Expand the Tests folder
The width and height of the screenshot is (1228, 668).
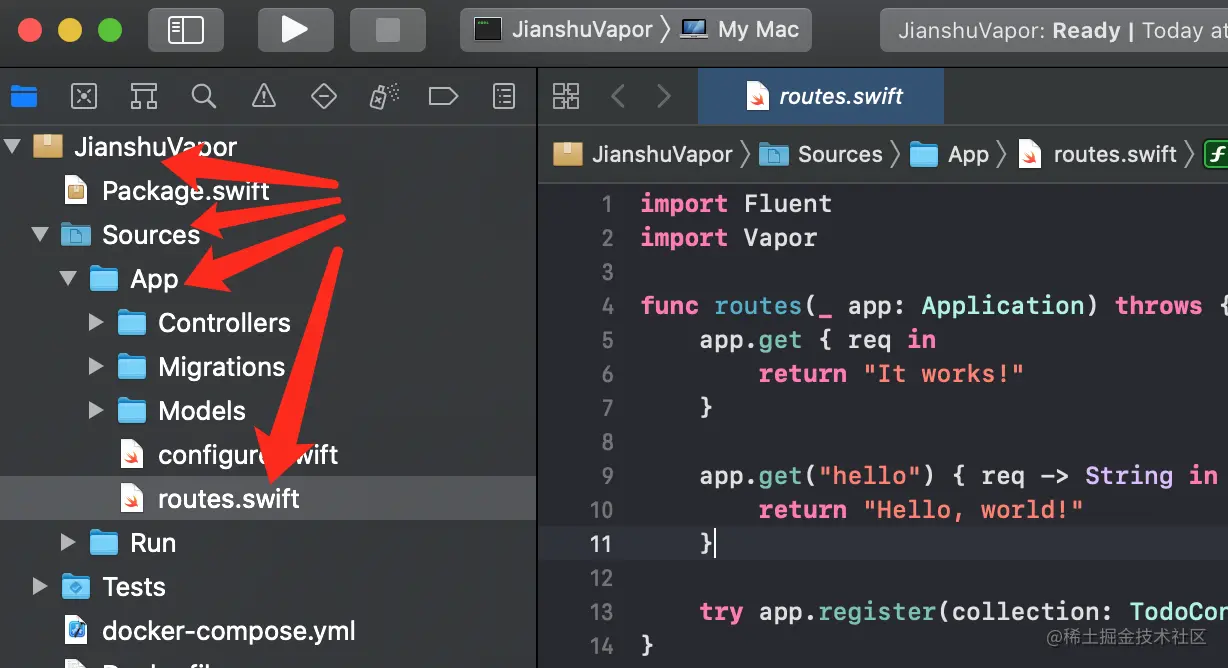[x=40, y=587]
